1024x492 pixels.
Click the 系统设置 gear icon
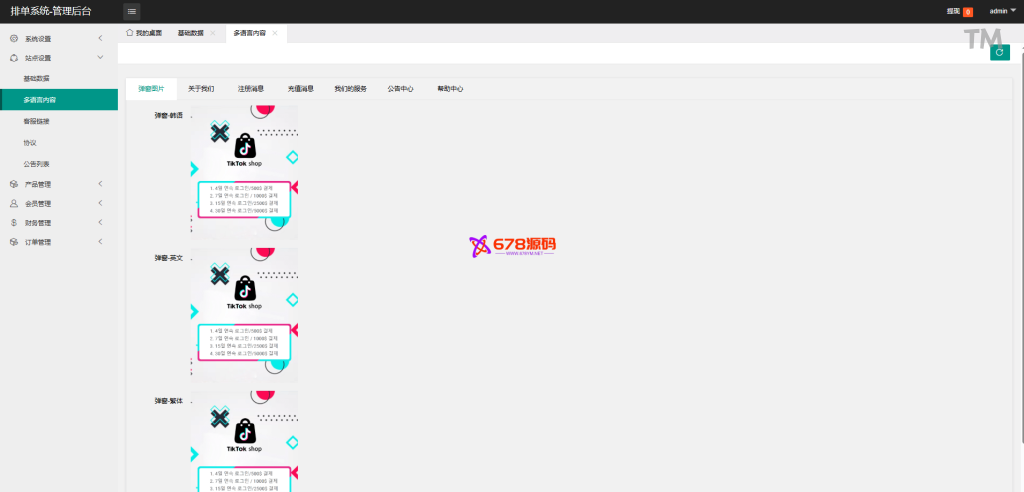[14, 39]
